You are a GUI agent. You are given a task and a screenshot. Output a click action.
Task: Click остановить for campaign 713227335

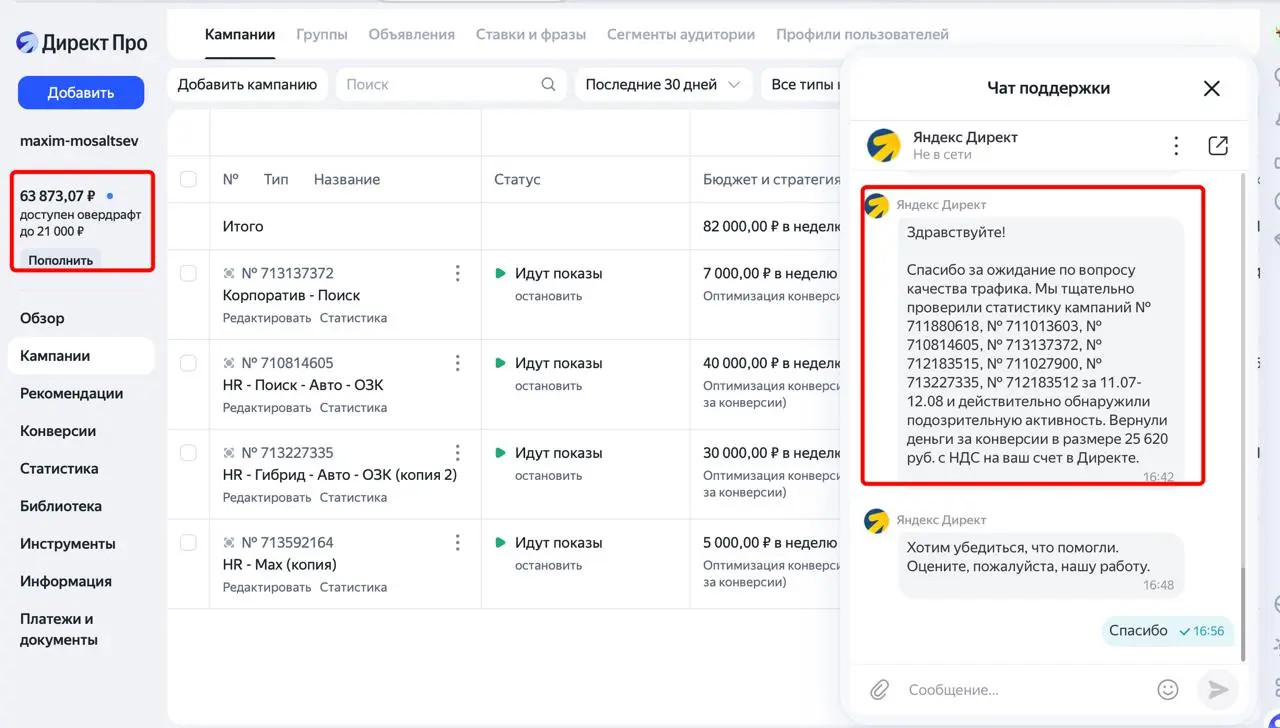point(549,476)
